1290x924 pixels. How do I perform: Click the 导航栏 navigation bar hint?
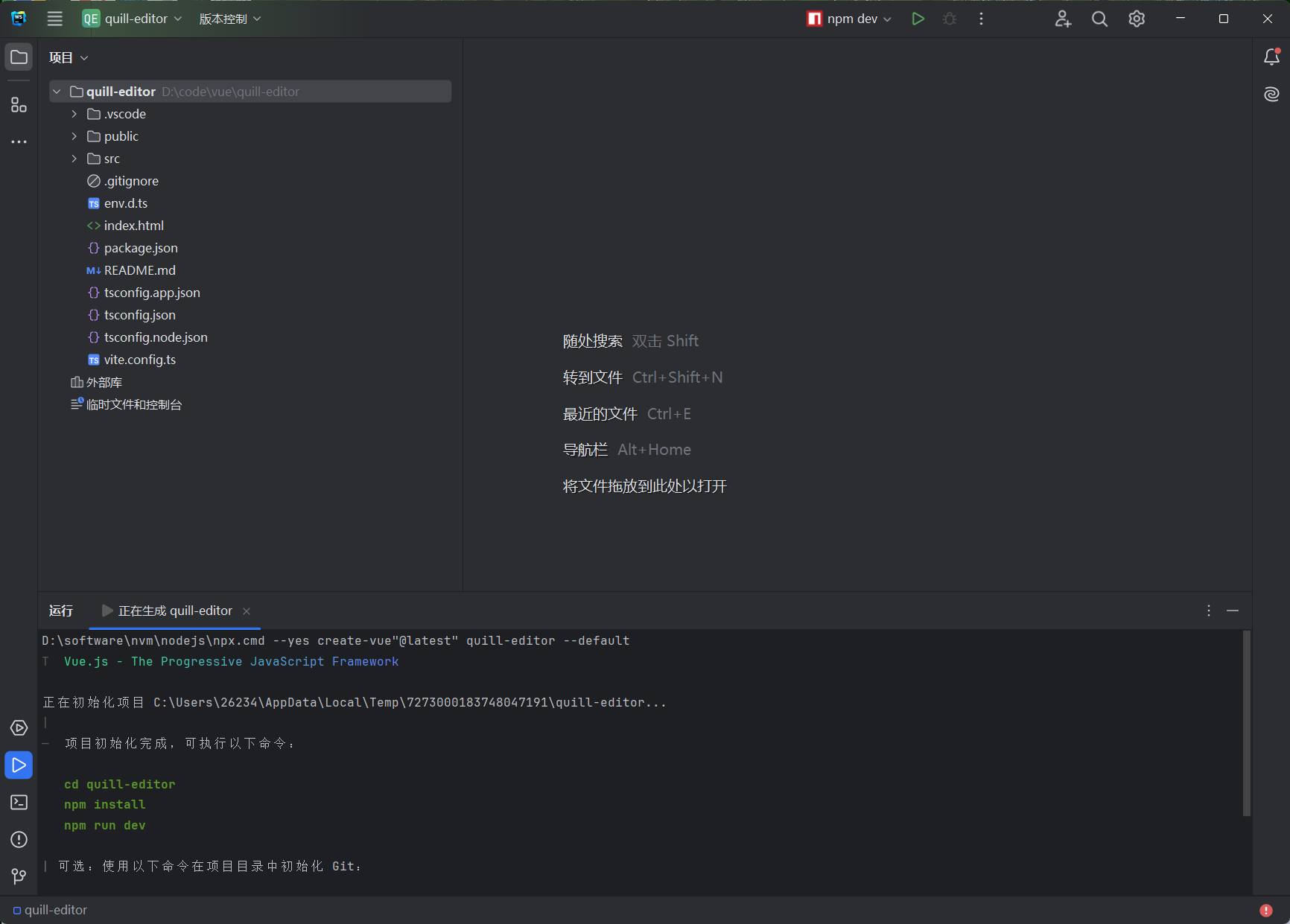(585, 450)
